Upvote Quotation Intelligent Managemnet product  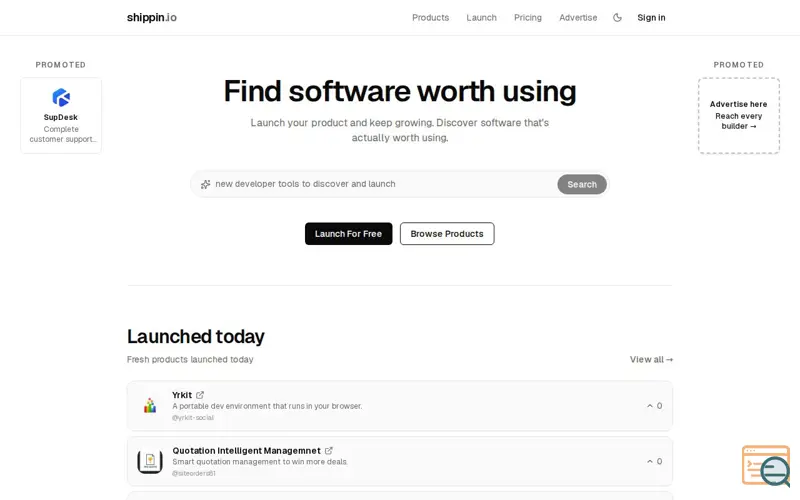coord(654,461)
